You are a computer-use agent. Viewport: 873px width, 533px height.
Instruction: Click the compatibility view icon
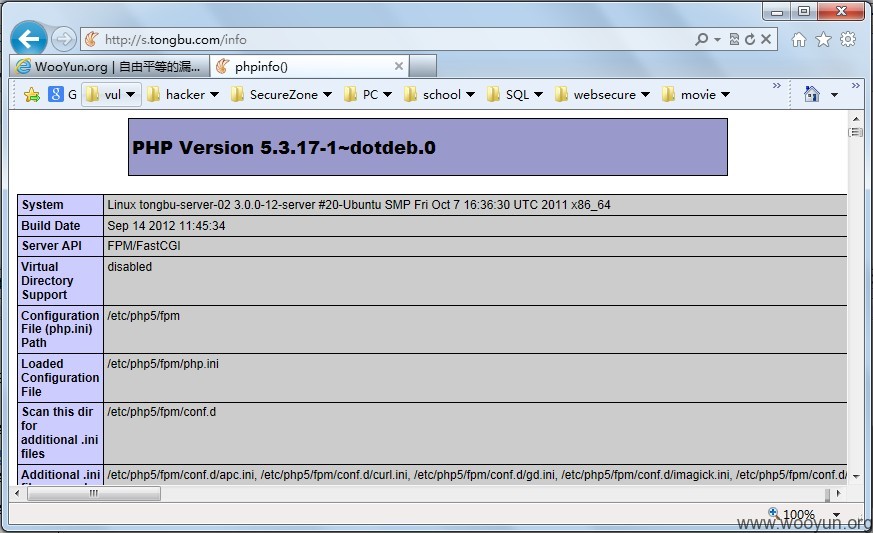coord(734,39)
